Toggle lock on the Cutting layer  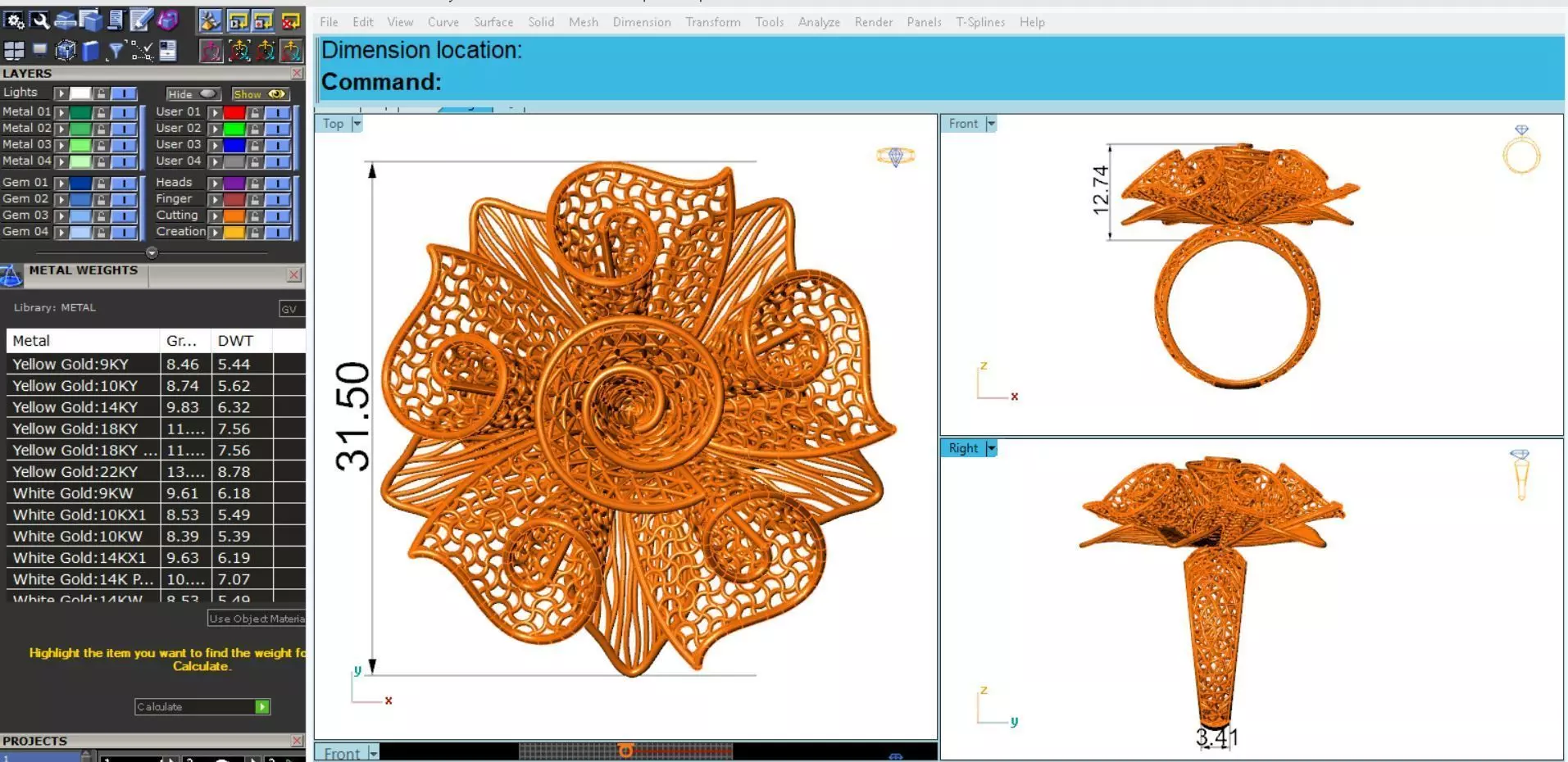coord(255,216)
